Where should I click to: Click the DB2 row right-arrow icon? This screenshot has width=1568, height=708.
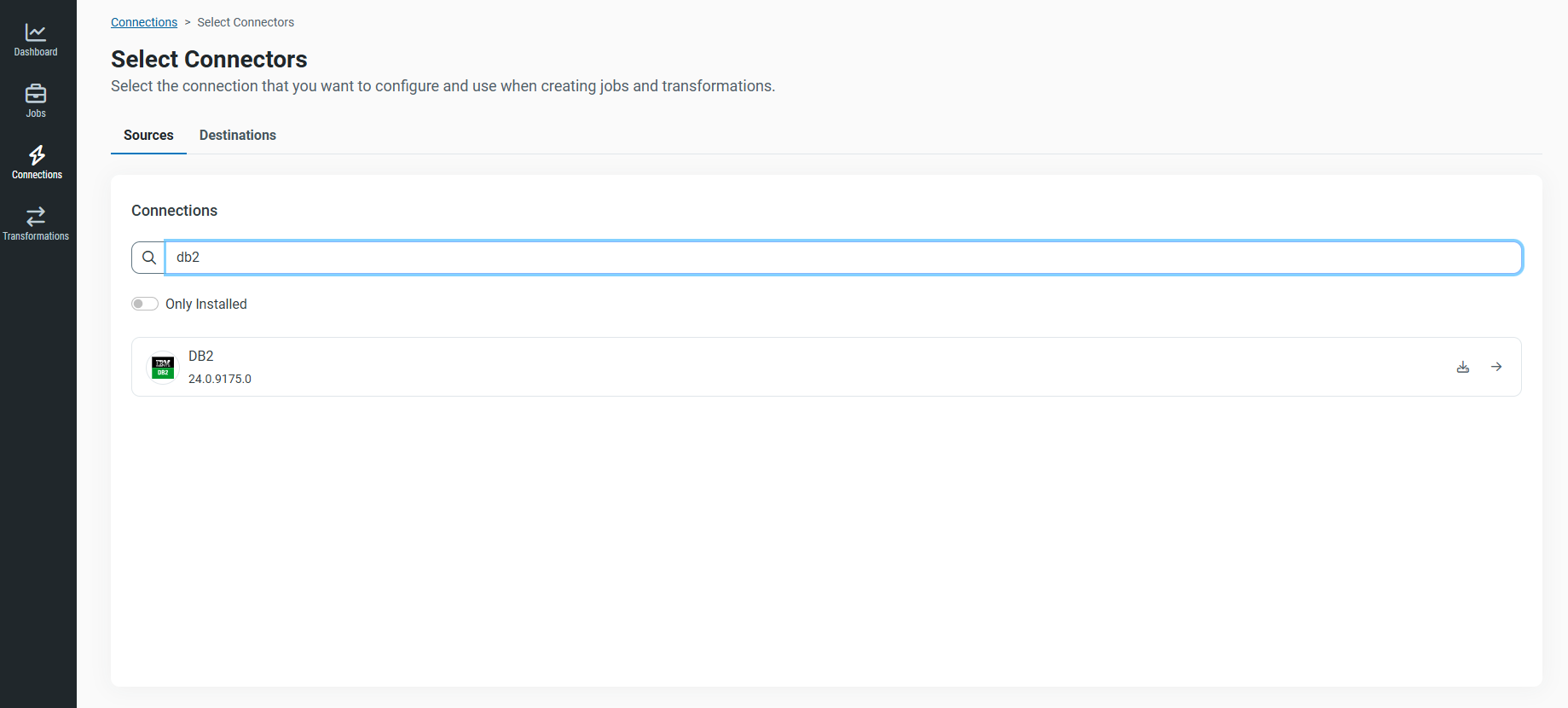(1496, 367)
